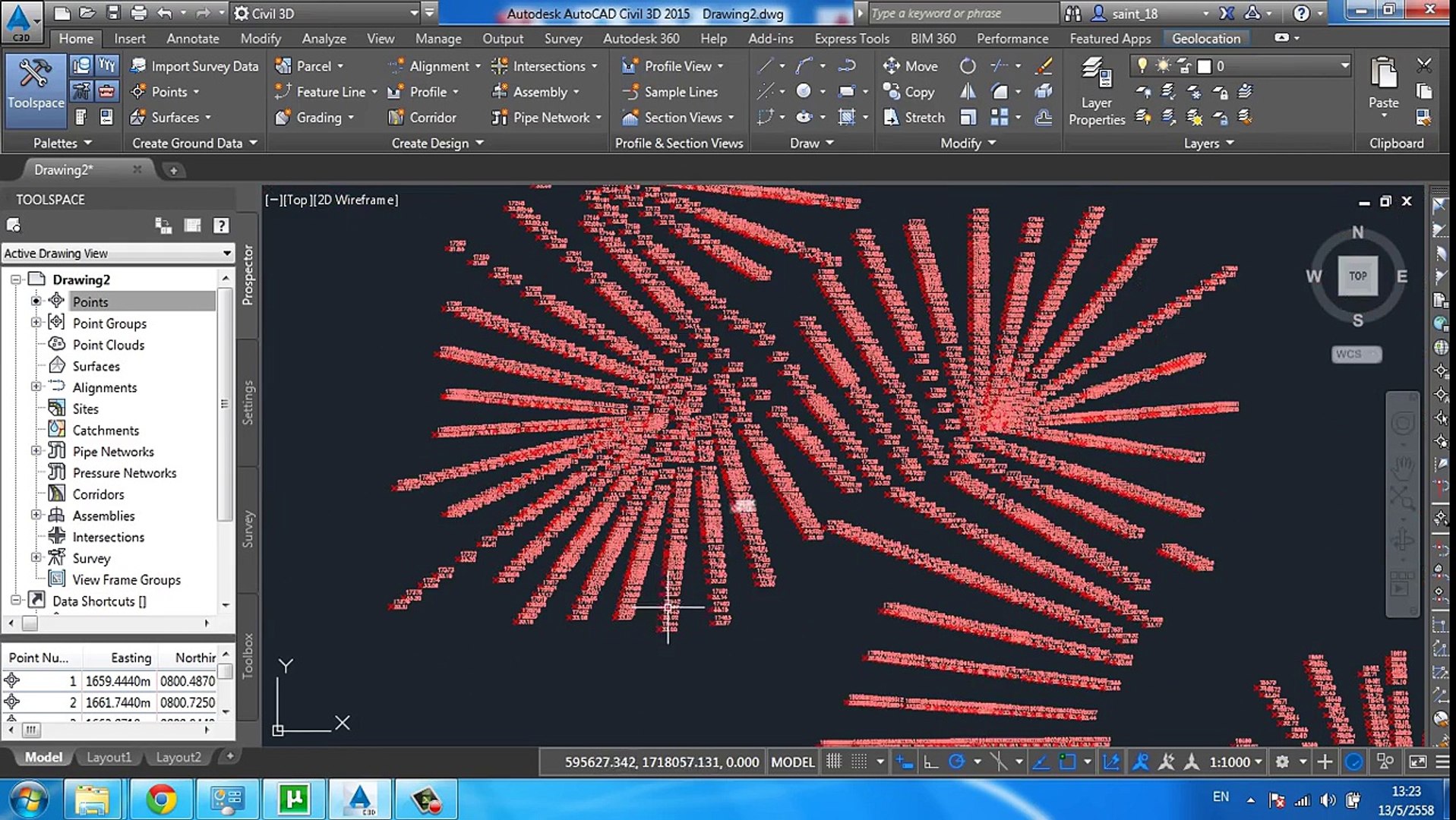
Task: Select the Stretch tool
Action: [x=914, y=118]
